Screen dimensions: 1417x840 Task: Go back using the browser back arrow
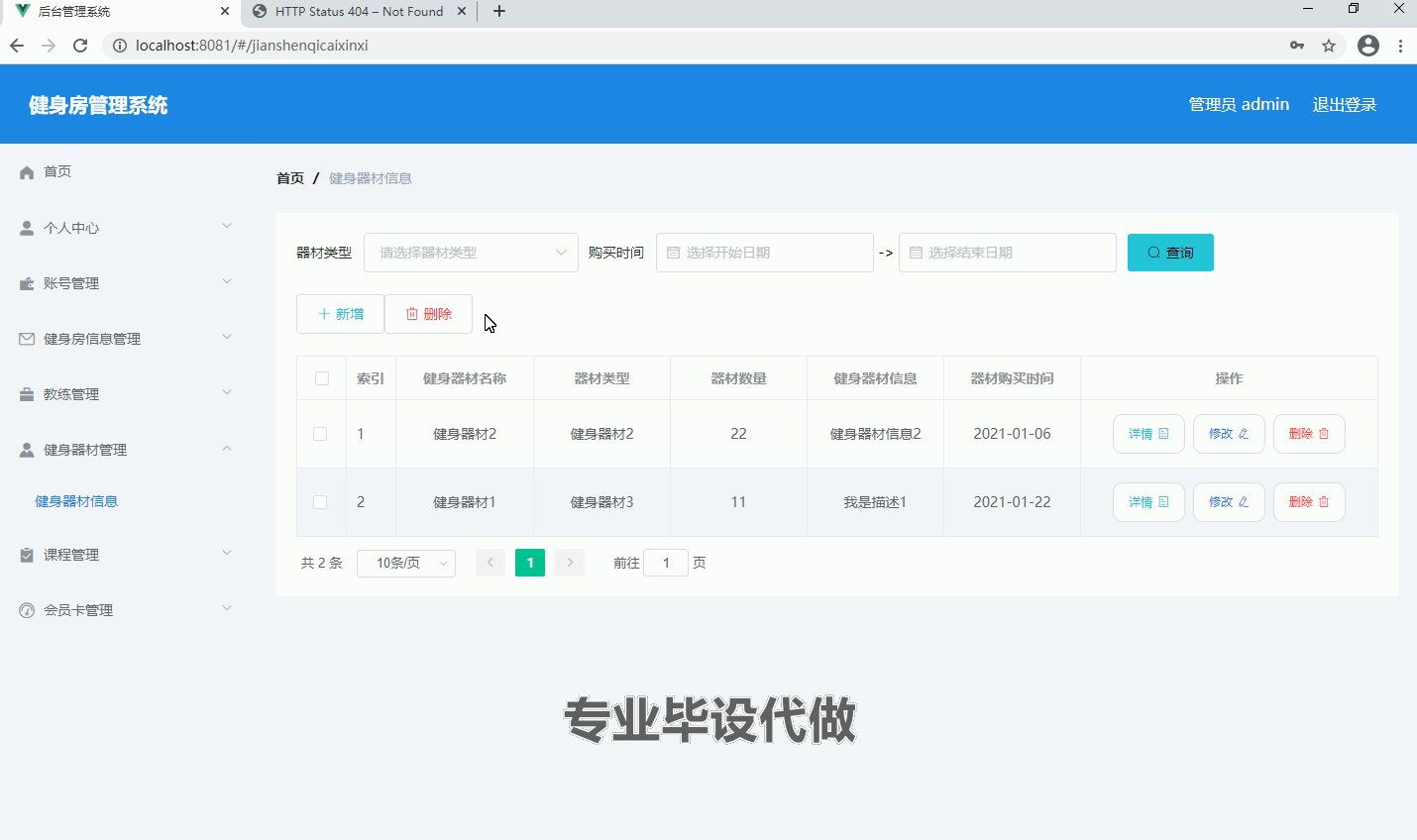pyautogui.click(x=17, y=46)
